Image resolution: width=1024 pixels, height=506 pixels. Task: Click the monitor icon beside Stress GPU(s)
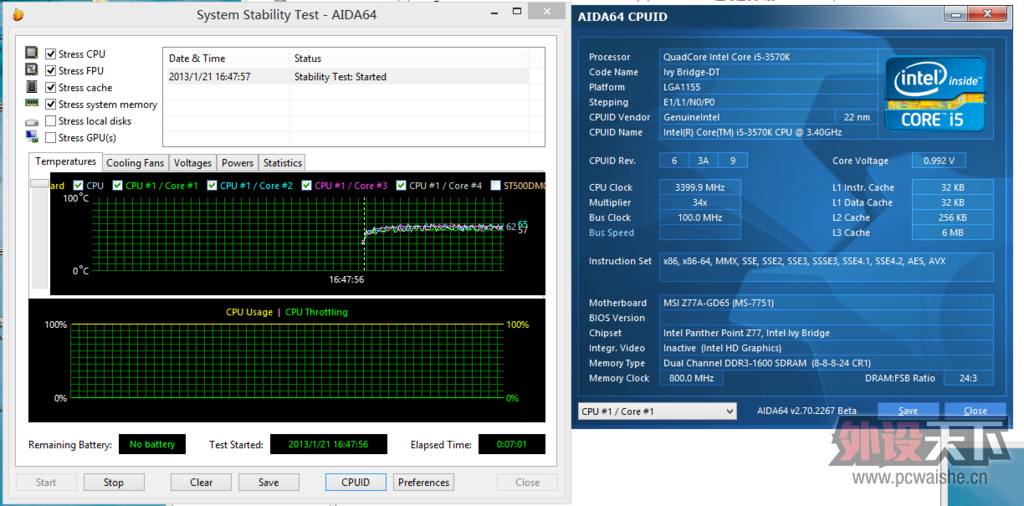click(31, 137)
